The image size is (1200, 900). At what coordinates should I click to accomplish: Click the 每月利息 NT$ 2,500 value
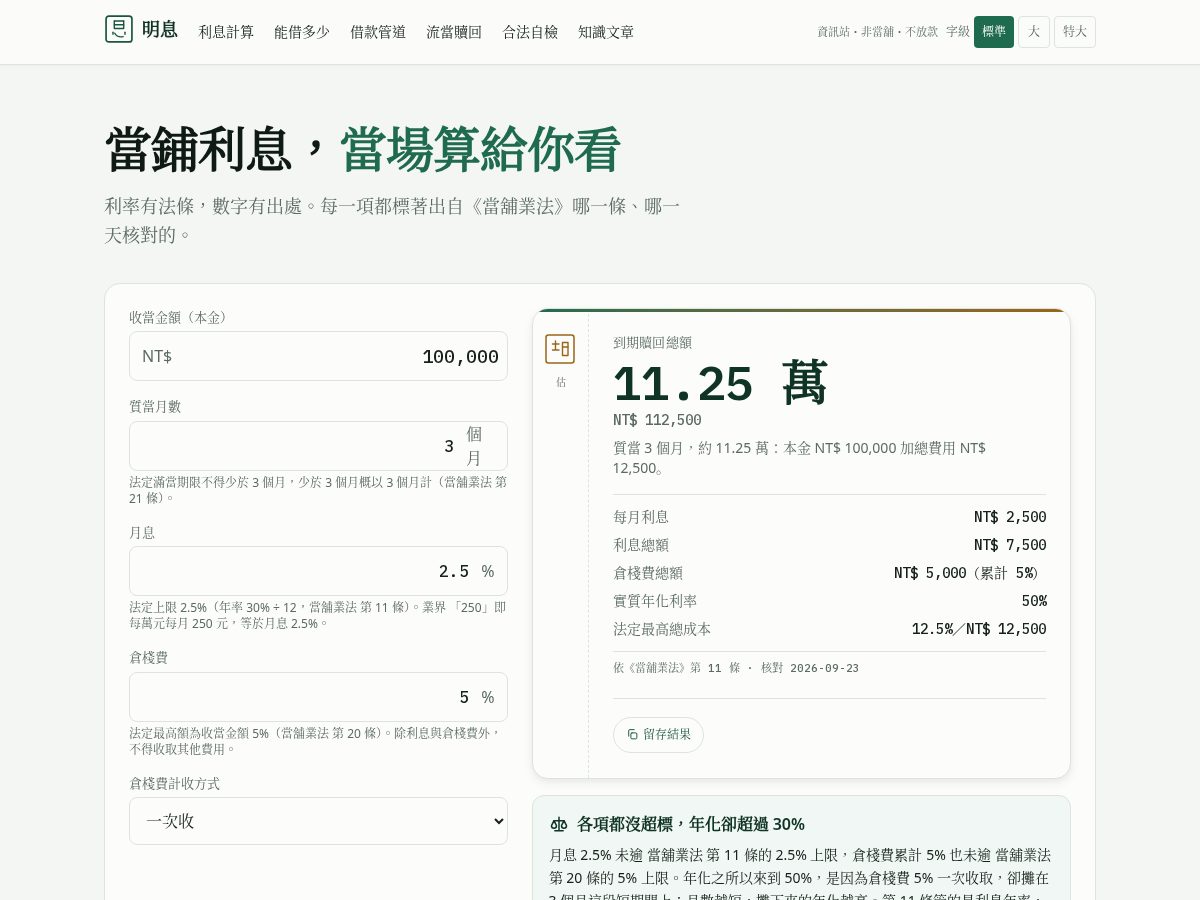click(1010, 517)
